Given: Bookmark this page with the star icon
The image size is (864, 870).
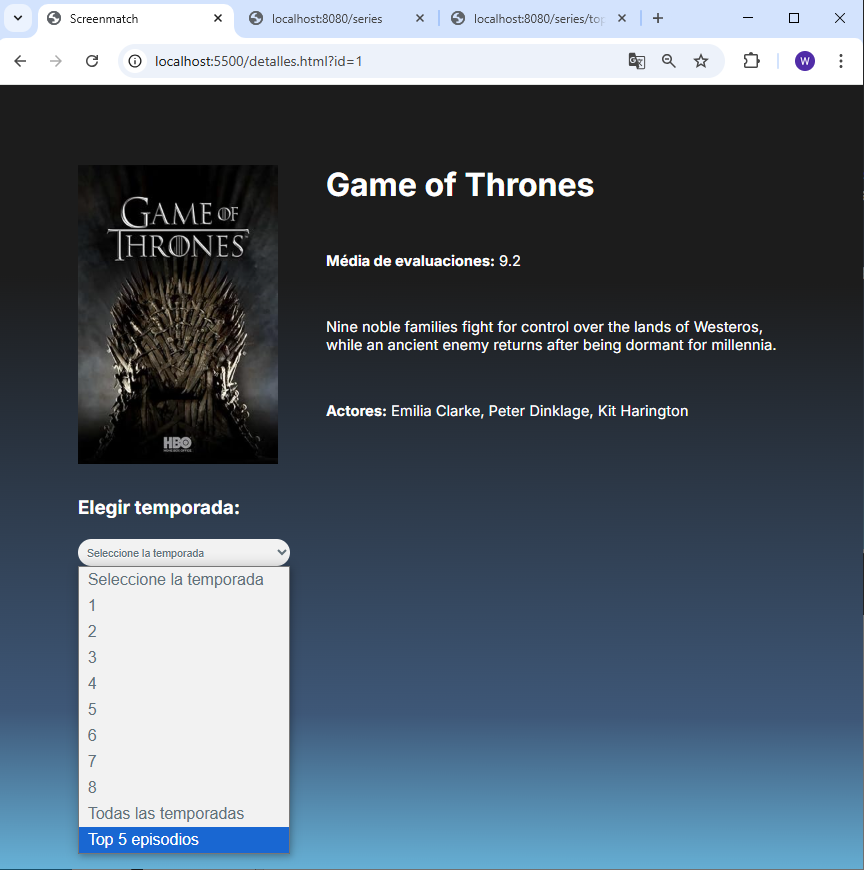Looking at the screenshot, I should [x=701, y=61].
